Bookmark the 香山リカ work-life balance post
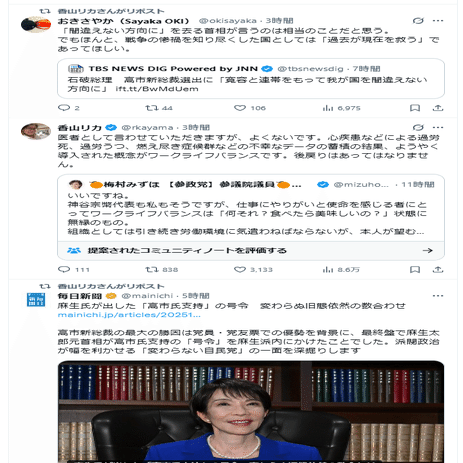This screenshot has height=463, width=463. (415, 269)
